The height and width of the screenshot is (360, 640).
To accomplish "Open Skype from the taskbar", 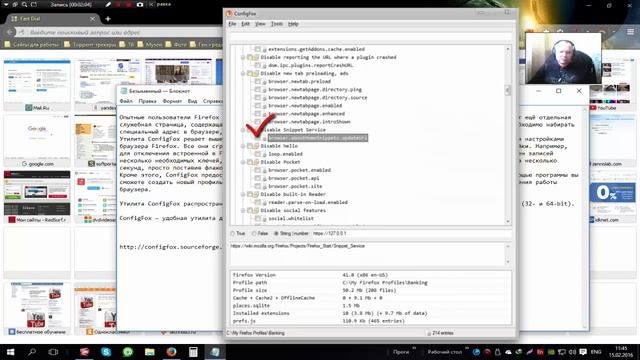I will 106,352.
